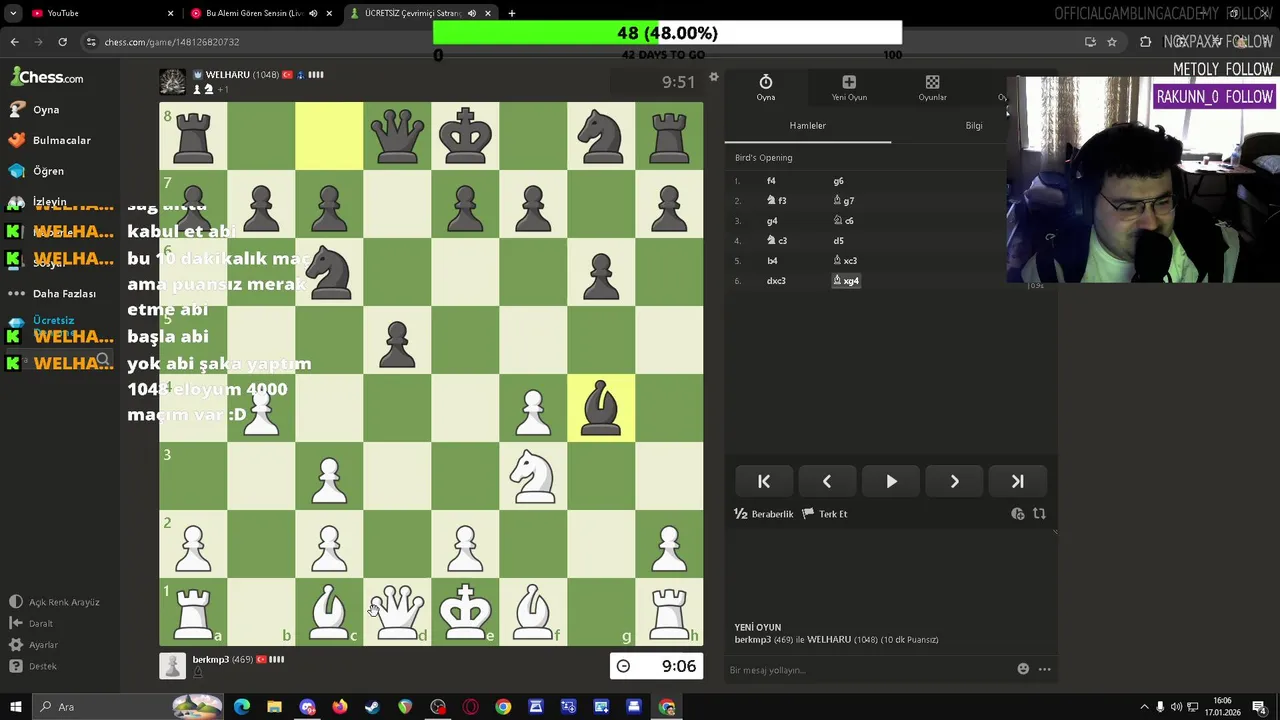Click the black bishop on g4

tap(601, 407)
